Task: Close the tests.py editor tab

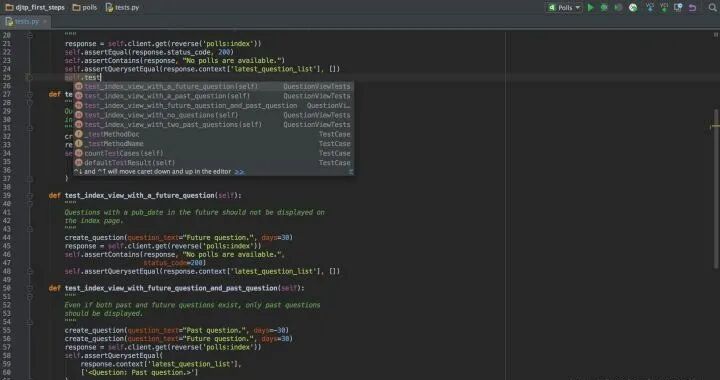Action: click(x=45, y=22)
